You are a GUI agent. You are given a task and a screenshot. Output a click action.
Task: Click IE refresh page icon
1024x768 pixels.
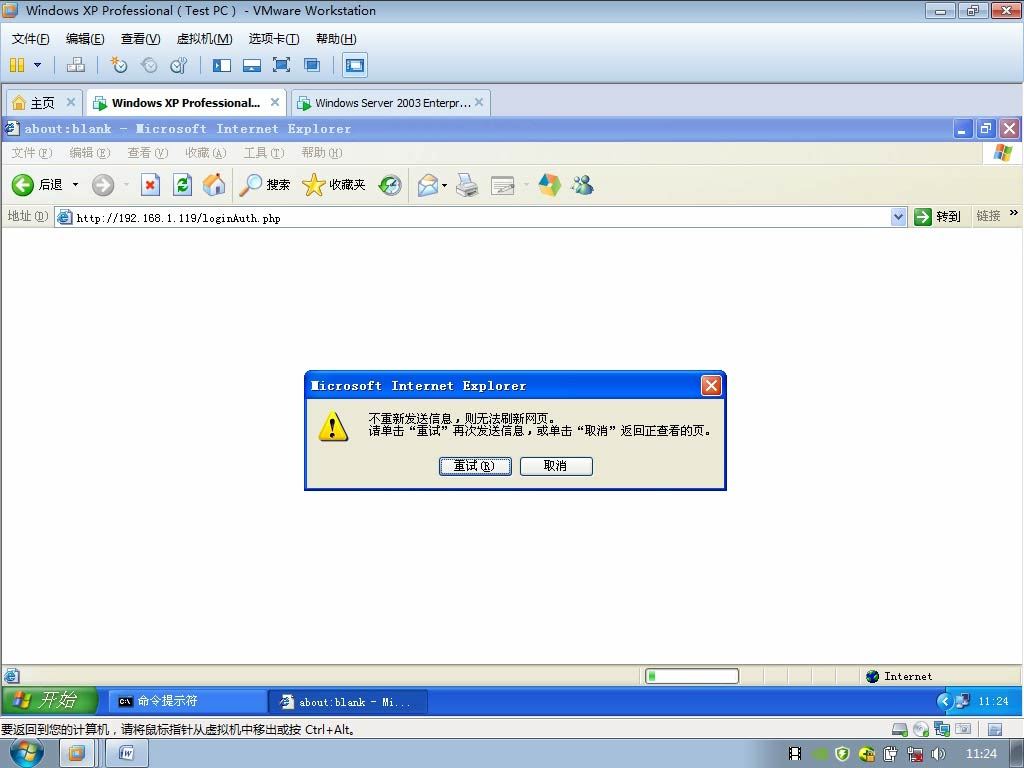pyautogui.click(x=182, y=185)
